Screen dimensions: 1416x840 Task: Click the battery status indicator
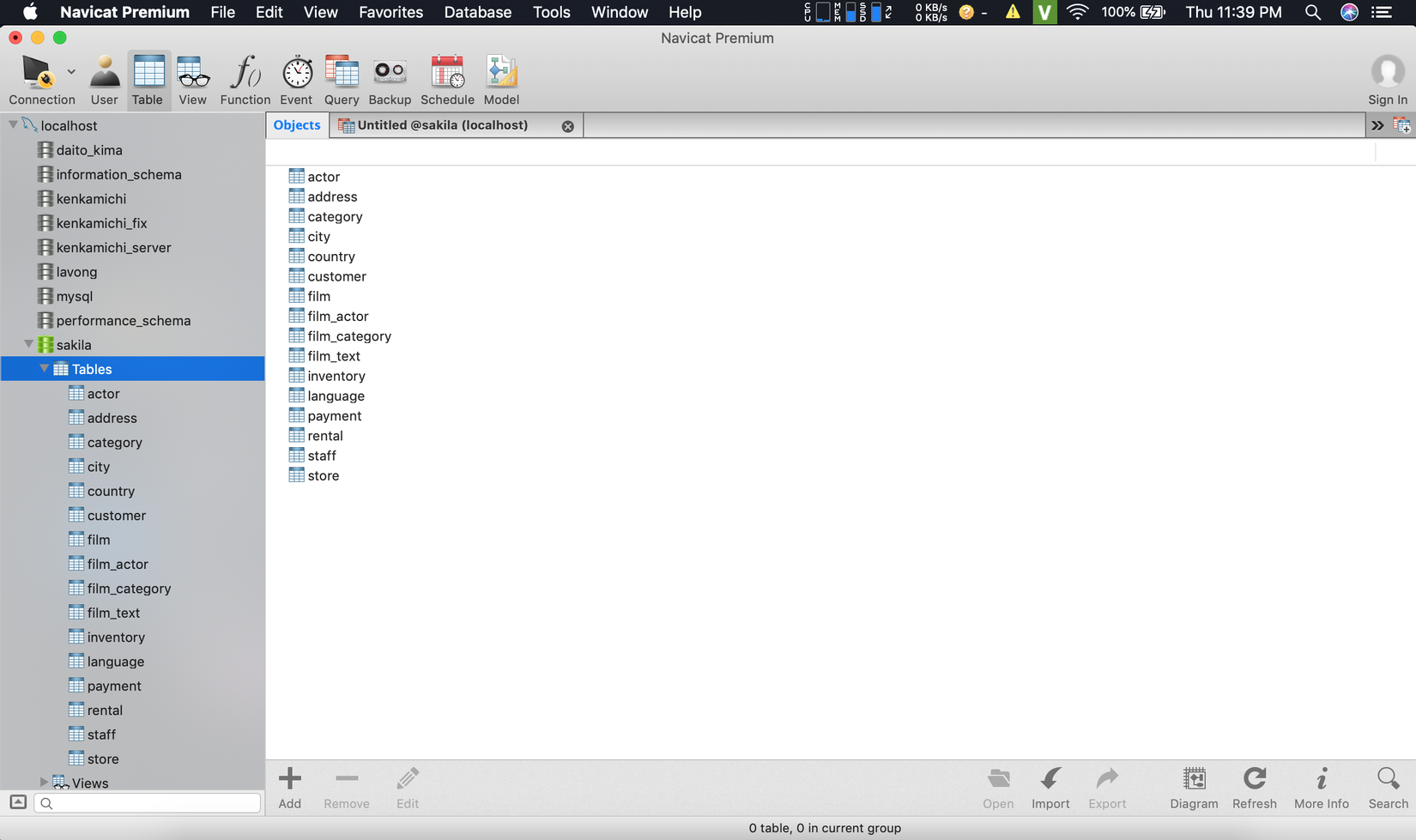(1134, 12)
